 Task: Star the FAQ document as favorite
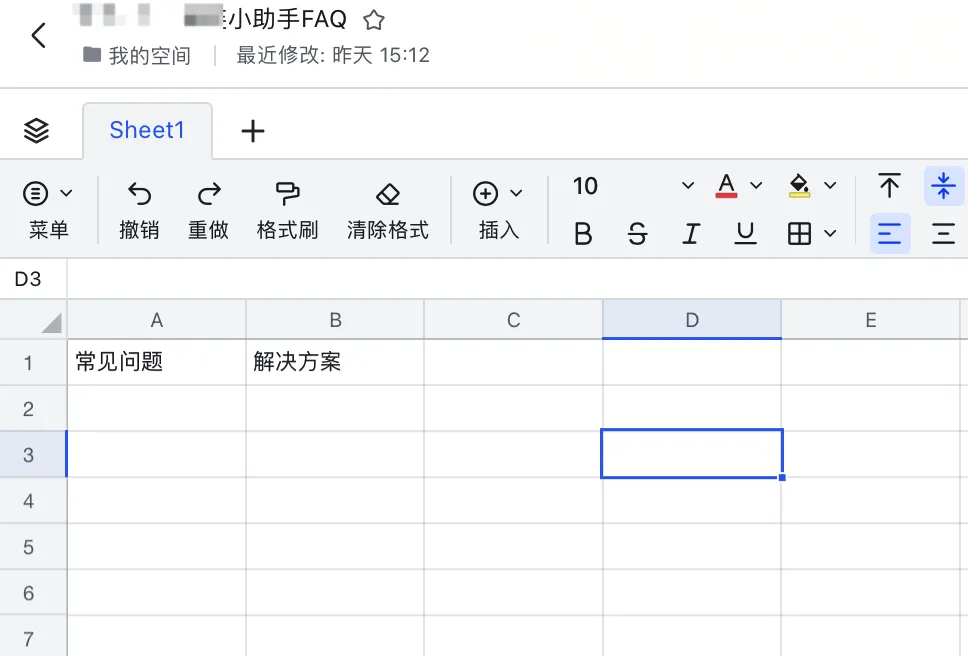point(373,20)
